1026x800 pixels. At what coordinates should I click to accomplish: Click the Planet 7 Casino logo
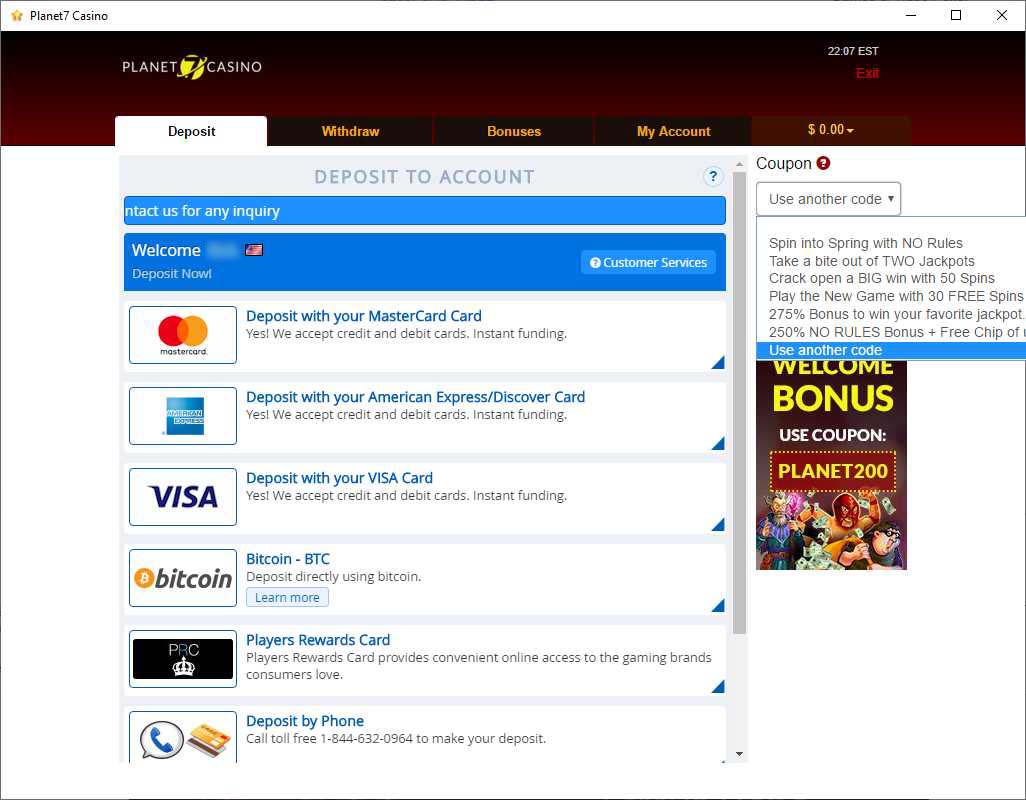pos(192,67)
